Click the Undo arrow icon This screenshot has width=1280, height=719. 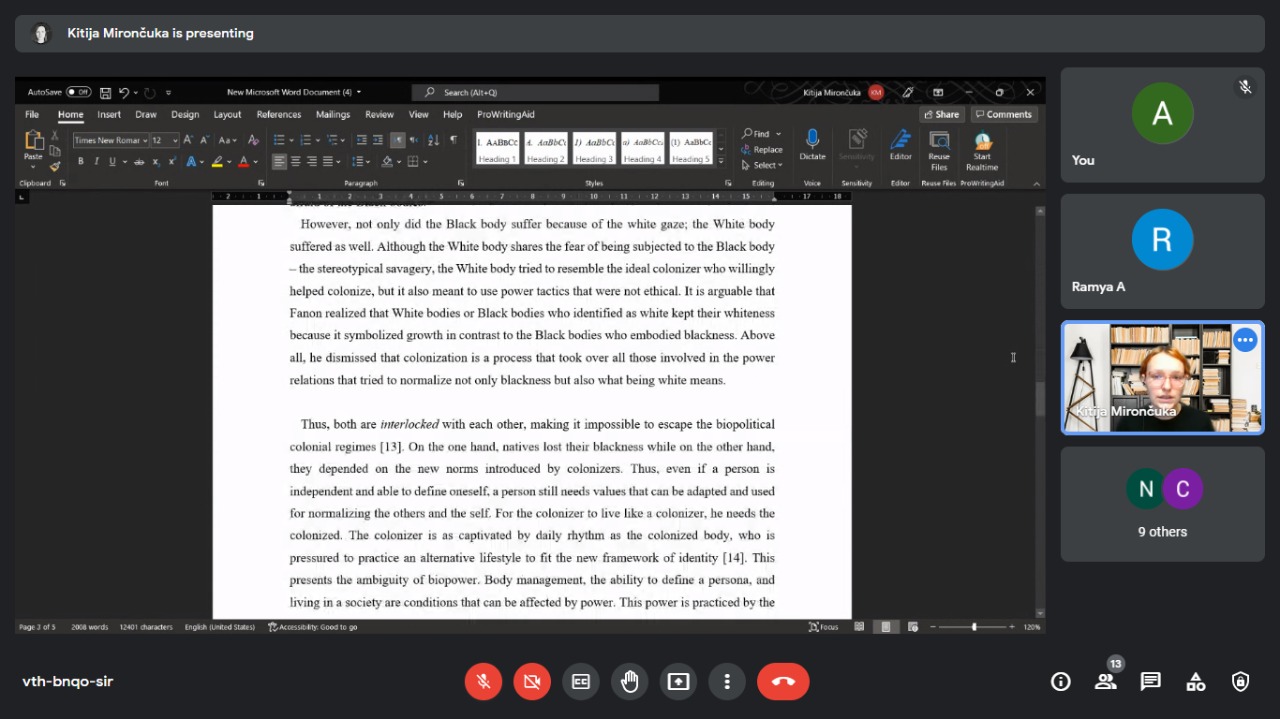124,92
